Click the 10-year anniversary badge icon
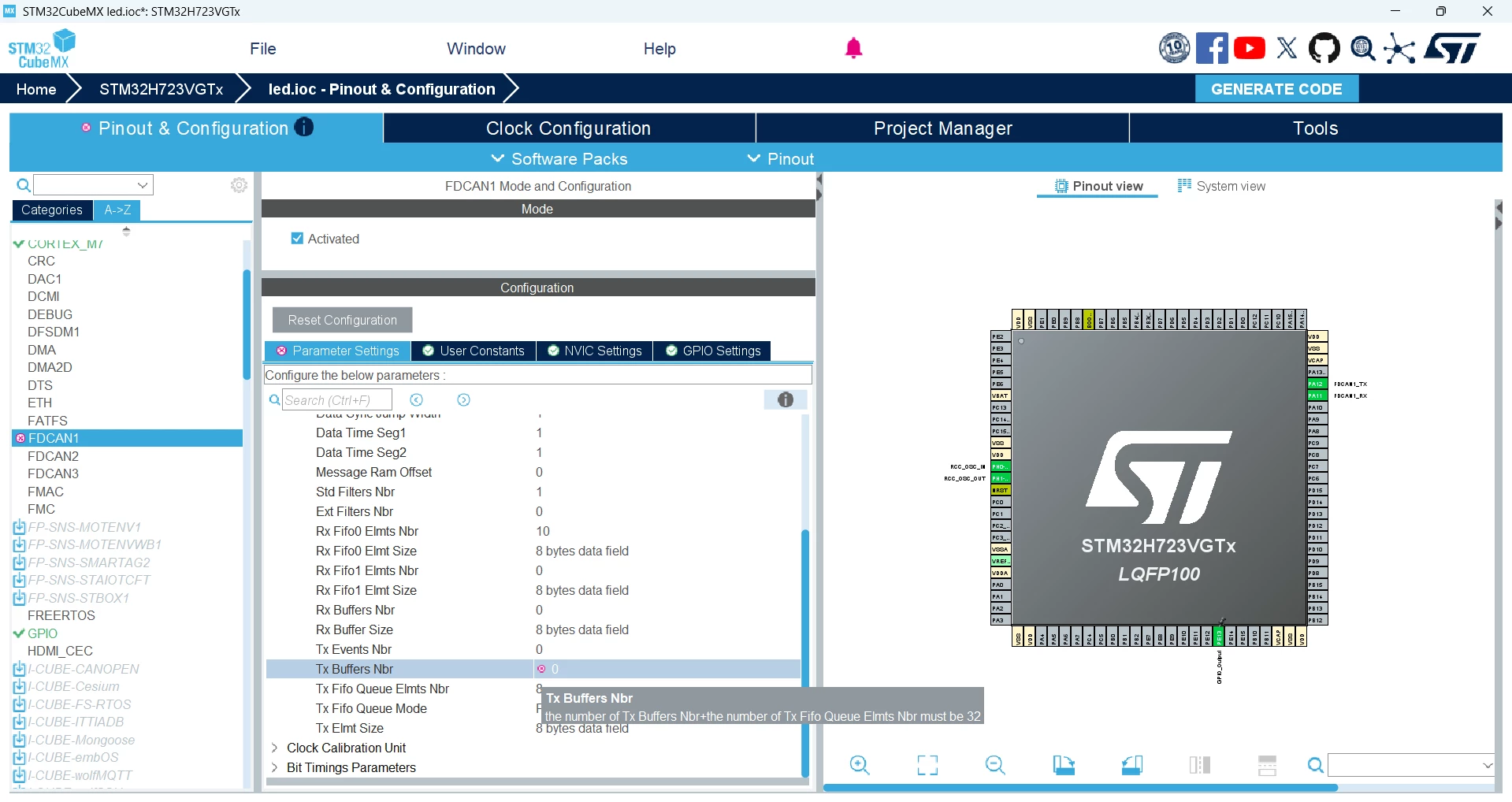 click(x=1174, y=48)
